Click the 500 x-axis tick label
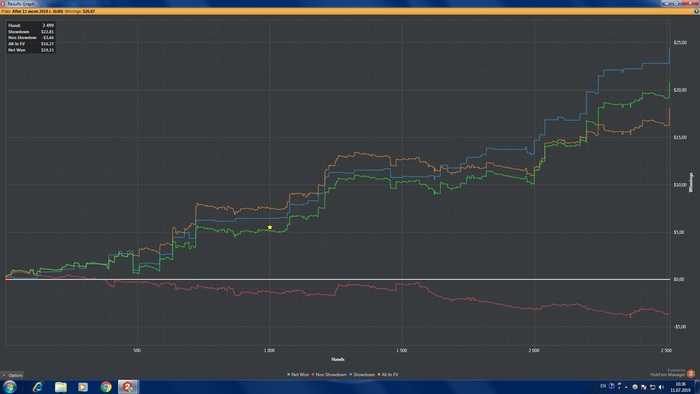 [137, 350]
